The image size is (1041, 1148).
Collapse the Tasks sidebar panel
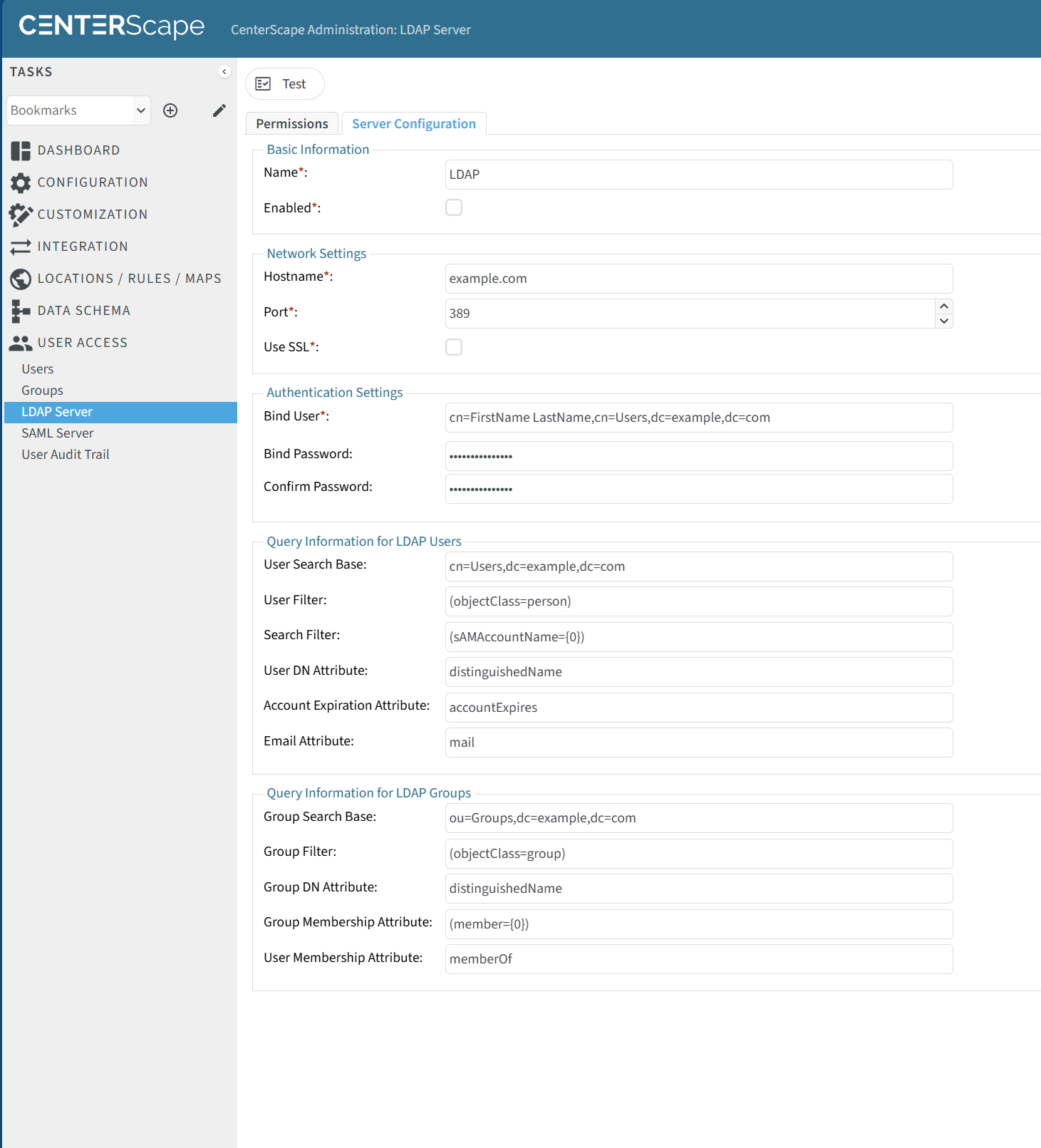(x=224, y=72)
